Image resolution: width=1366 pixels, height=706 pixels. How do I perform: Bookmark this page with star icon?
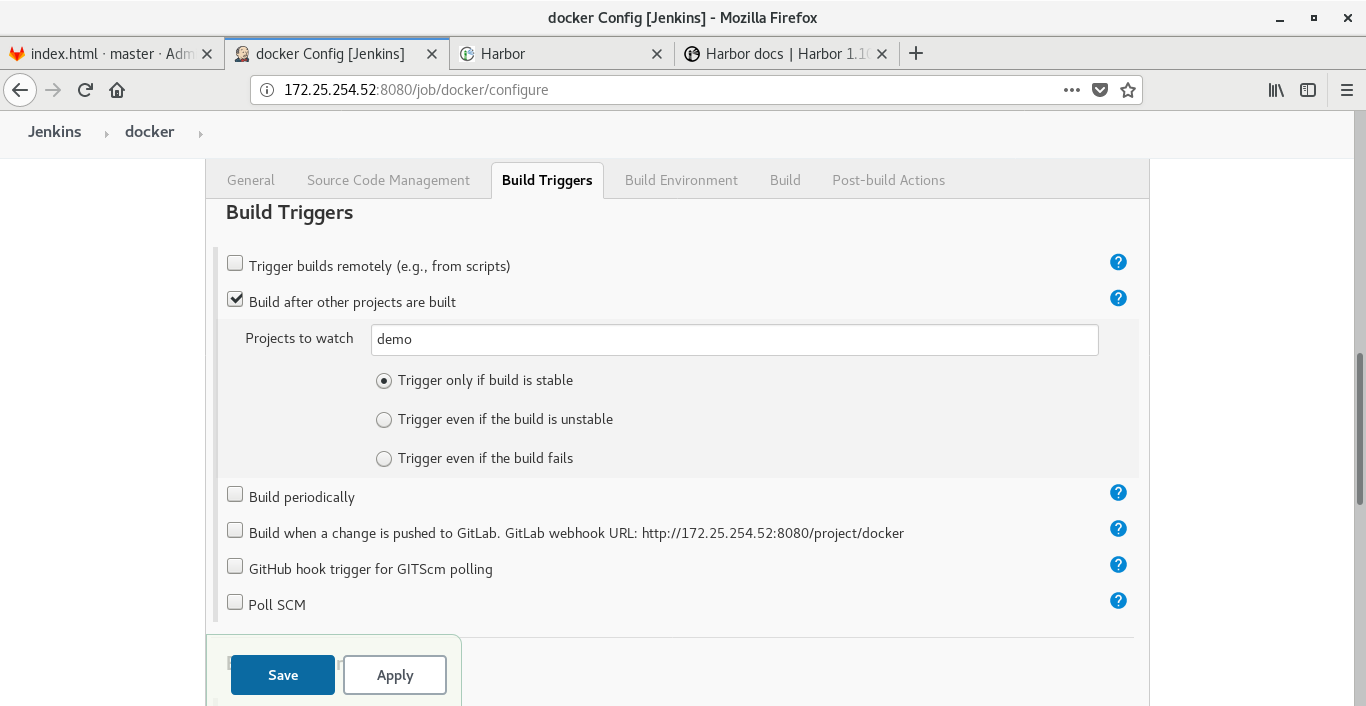pos(1128,90)
